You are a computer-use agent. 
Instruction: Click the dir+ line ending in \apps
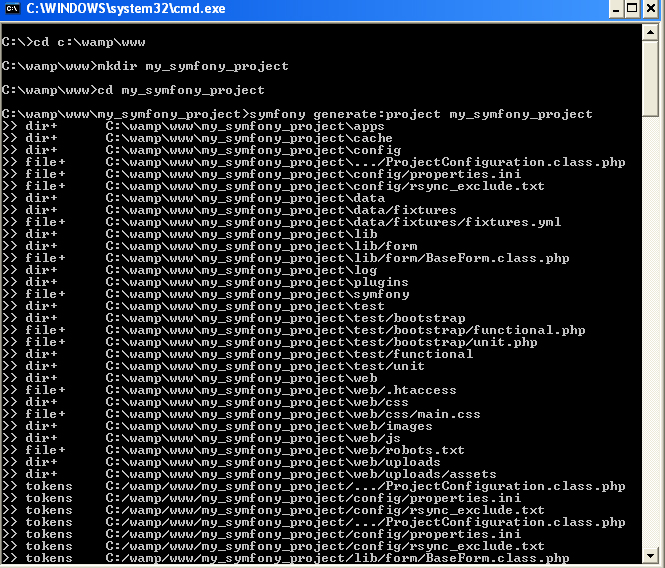(193, 126)
